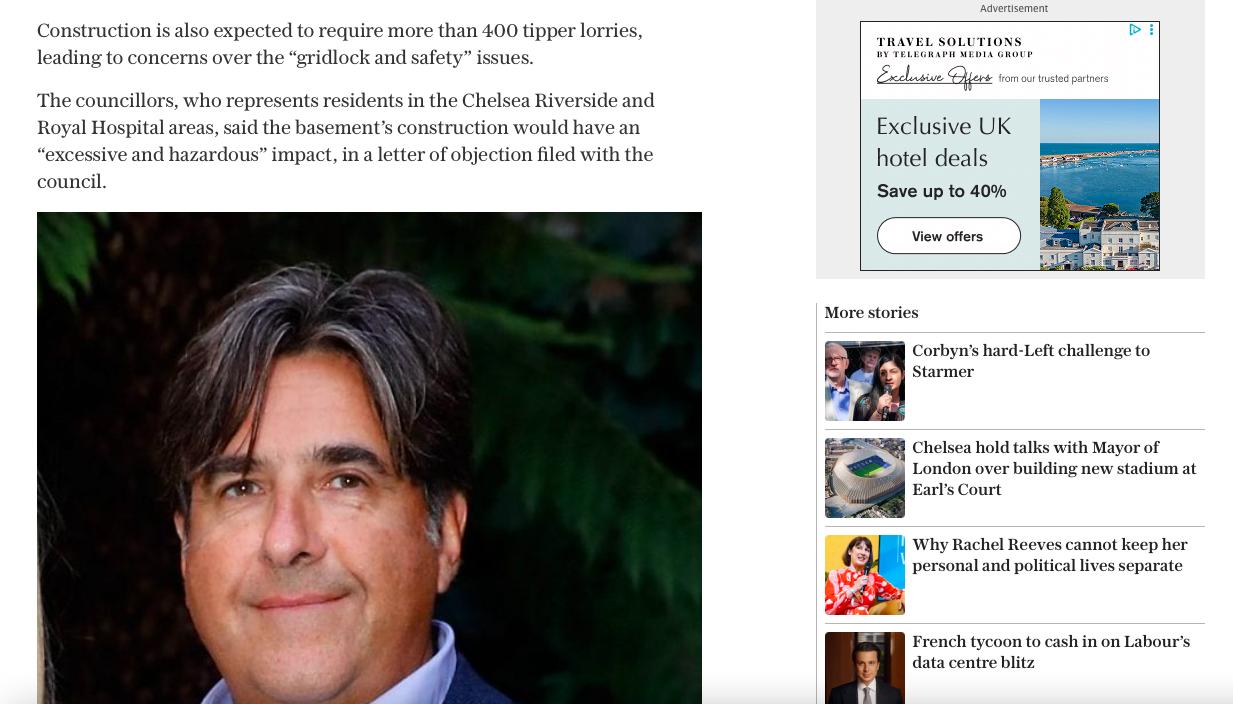The height and width of the screenshot is (704, 1233).
Task: Click the Rachel Reeves thumbnail image
Action: pos(865,575)
